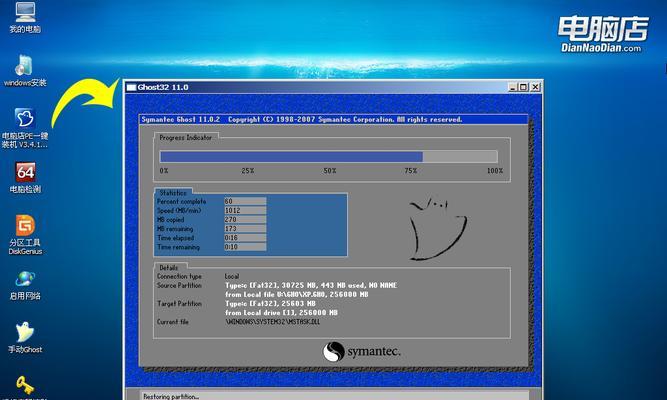Click the 25% progress scale label

tap(248, 171)
